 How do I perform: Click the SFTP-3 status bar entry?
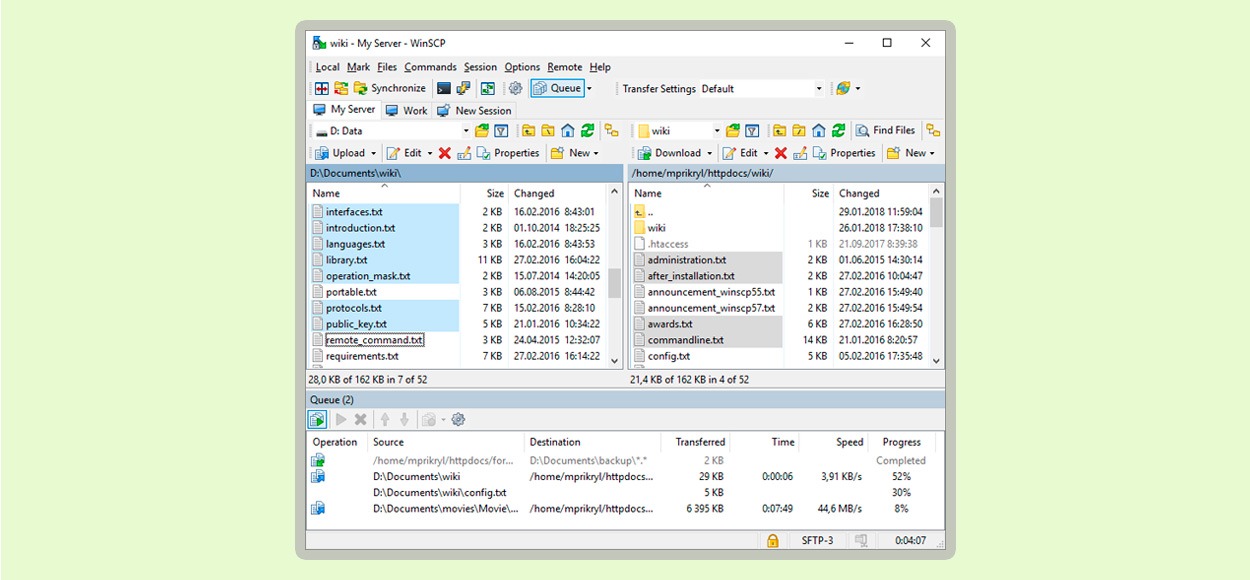pyautogui.click(x=817, y=541)
